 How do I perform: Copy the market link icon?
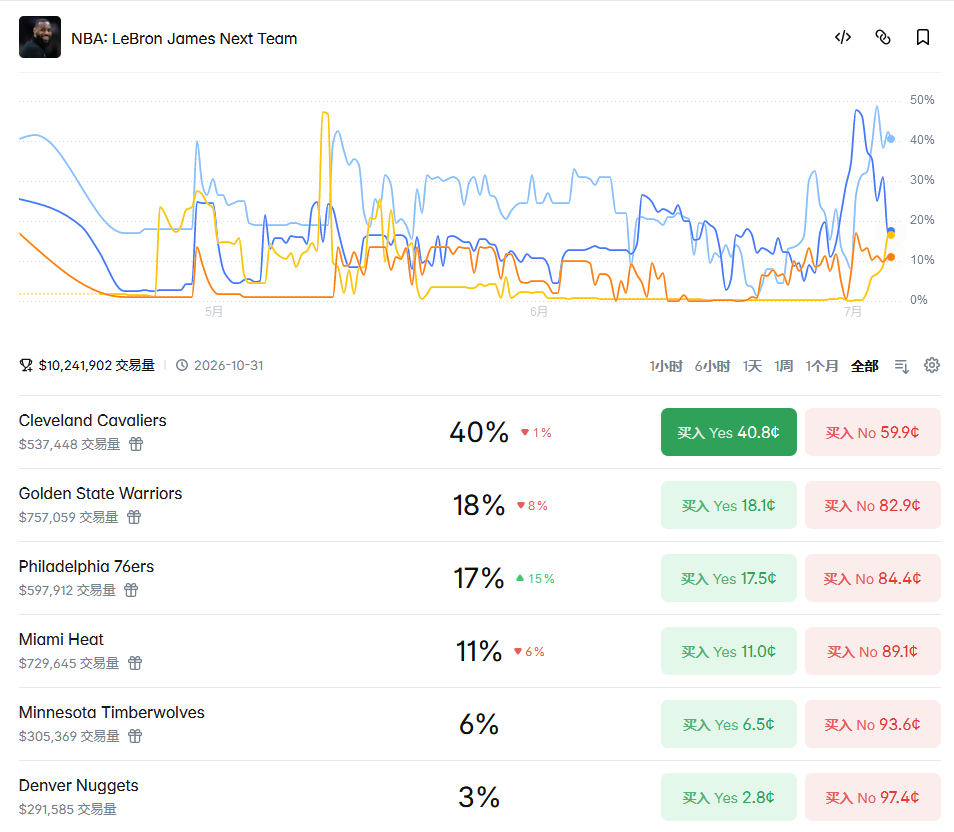pyautogui.click(x=883, y=38)
